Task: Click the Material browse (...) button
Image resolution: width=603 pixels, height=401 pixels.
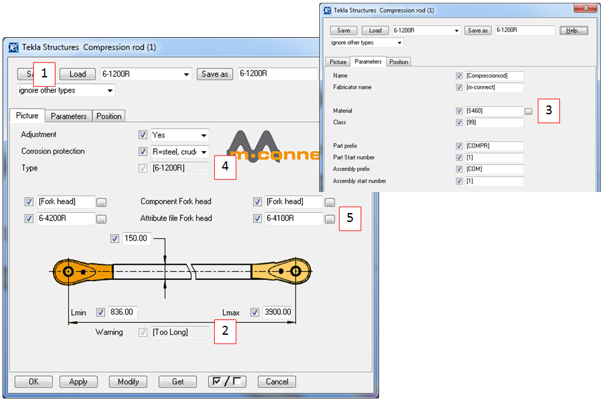Action: [x=528, y=111]
